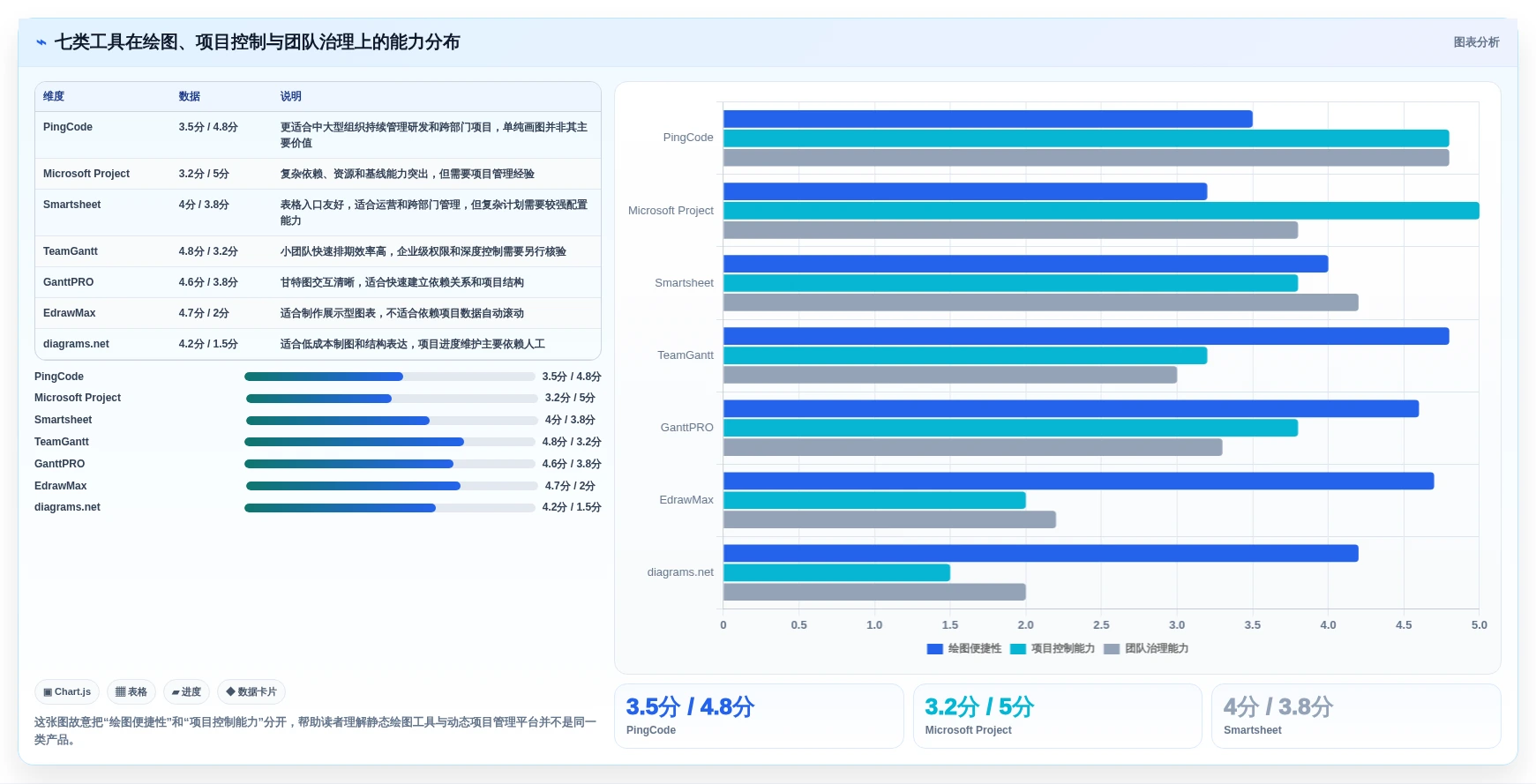
Task: Click the 数据 column header
Action: 190,96
